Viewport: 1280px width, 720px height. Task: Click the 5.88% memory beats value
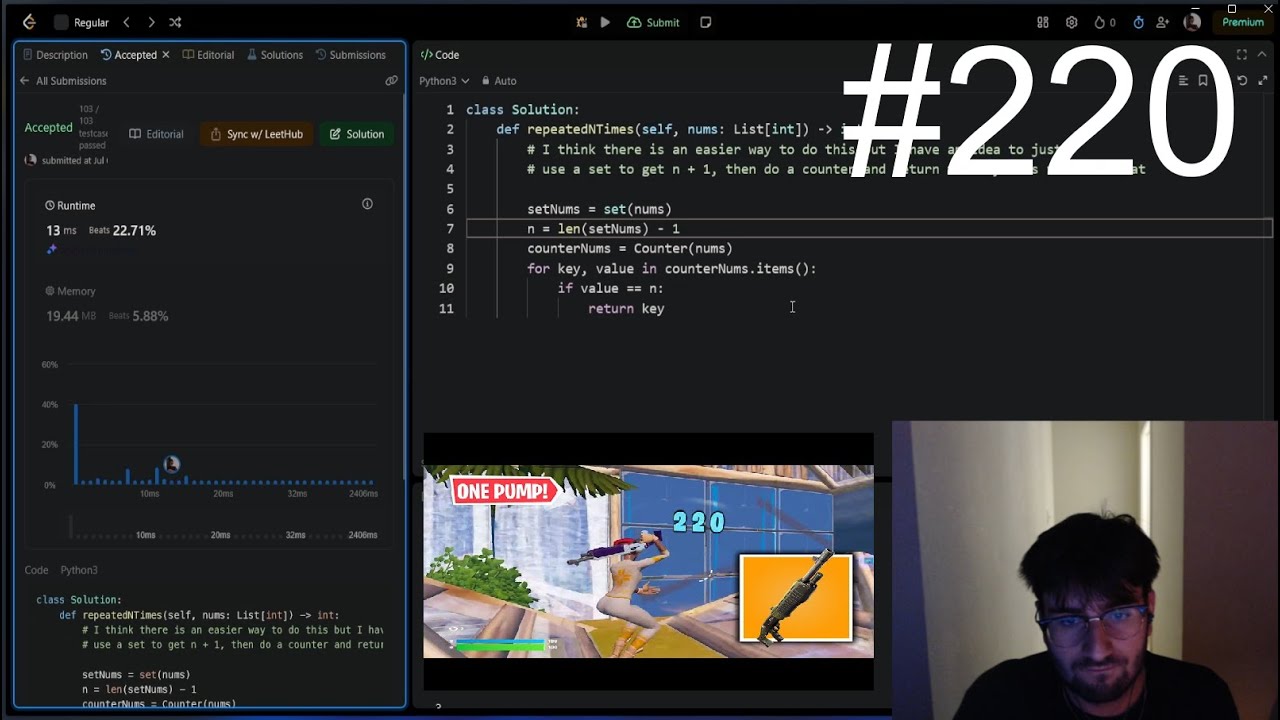(x=151, y=316)
